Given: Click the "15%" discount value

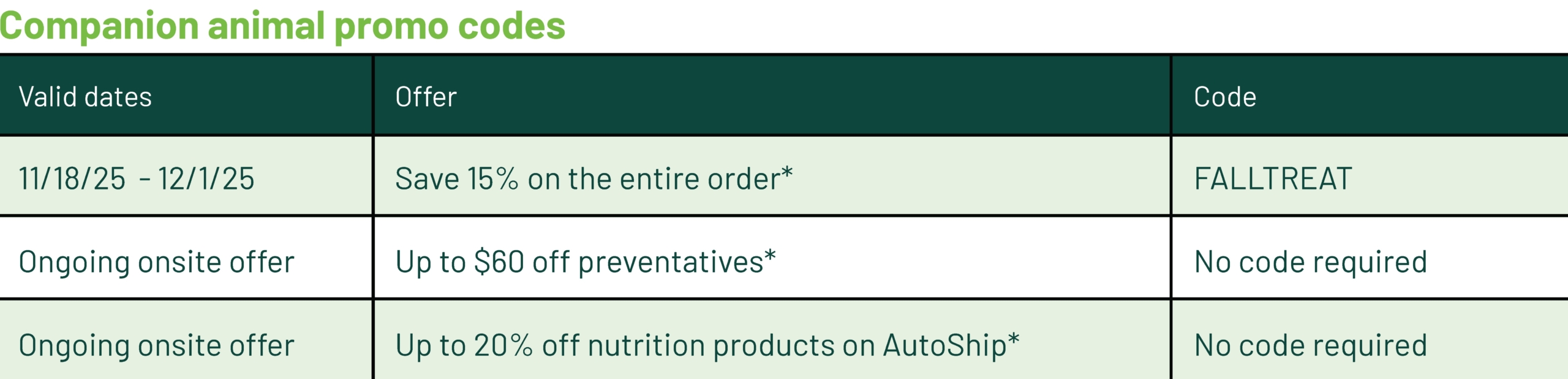Looking at the screenshot, I should pyautogui.click(x=492, y=179).
